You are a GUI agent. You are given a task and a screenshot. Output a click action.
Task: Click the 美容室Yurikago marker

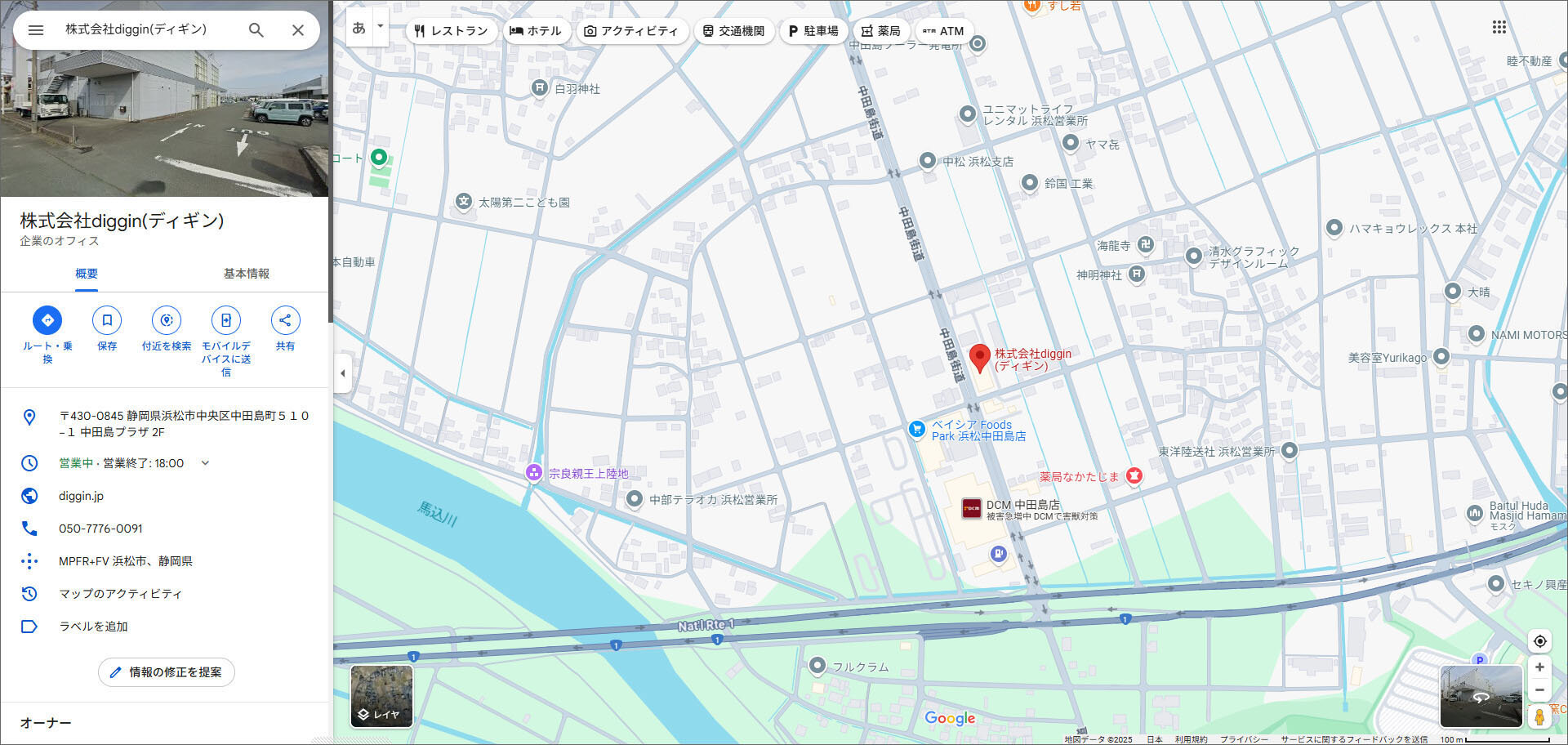tap(1441, 356)
